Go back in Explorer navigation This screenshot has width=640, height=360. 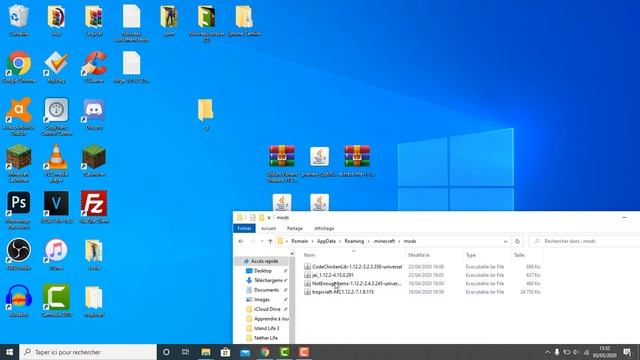241,241
